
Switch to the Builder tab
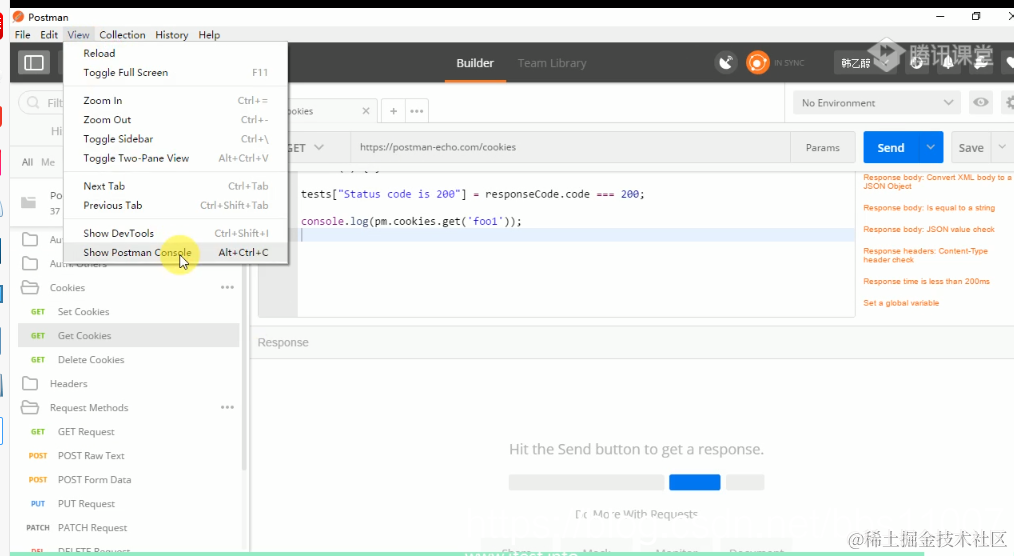475,63
